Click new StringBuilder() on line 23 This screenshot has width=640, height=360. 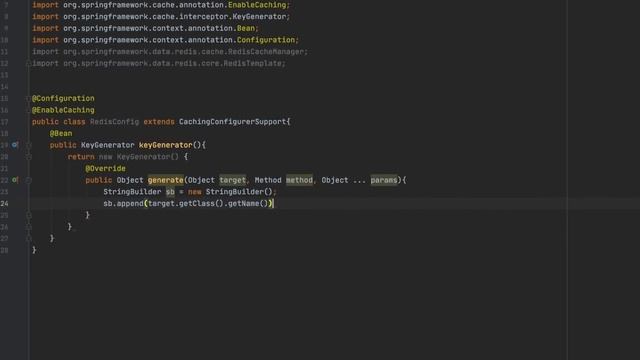click(230, 192)
